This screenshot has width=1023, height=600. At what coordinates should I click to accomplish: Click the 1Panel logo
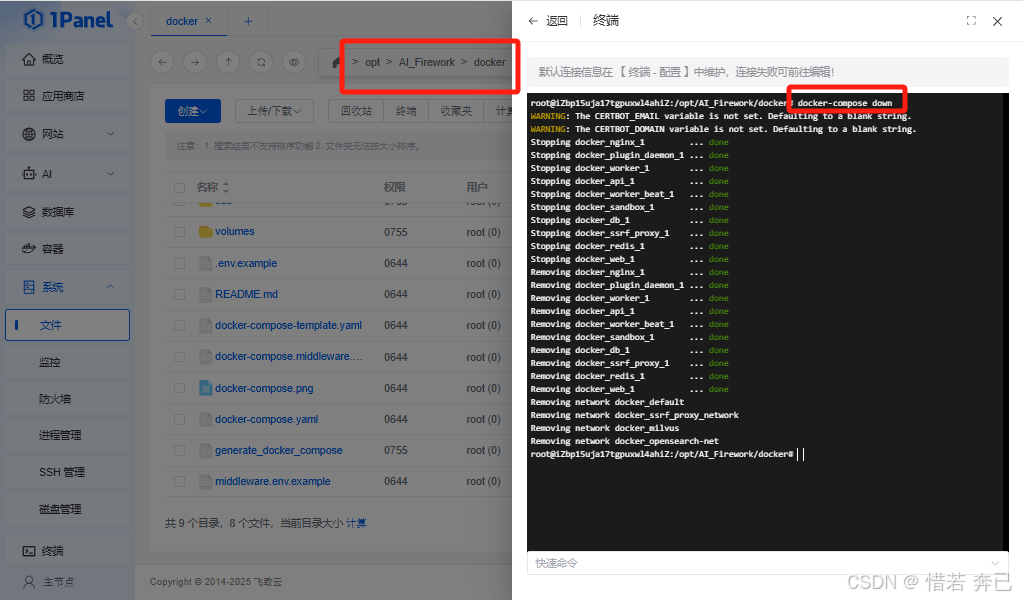pos(68,20)
